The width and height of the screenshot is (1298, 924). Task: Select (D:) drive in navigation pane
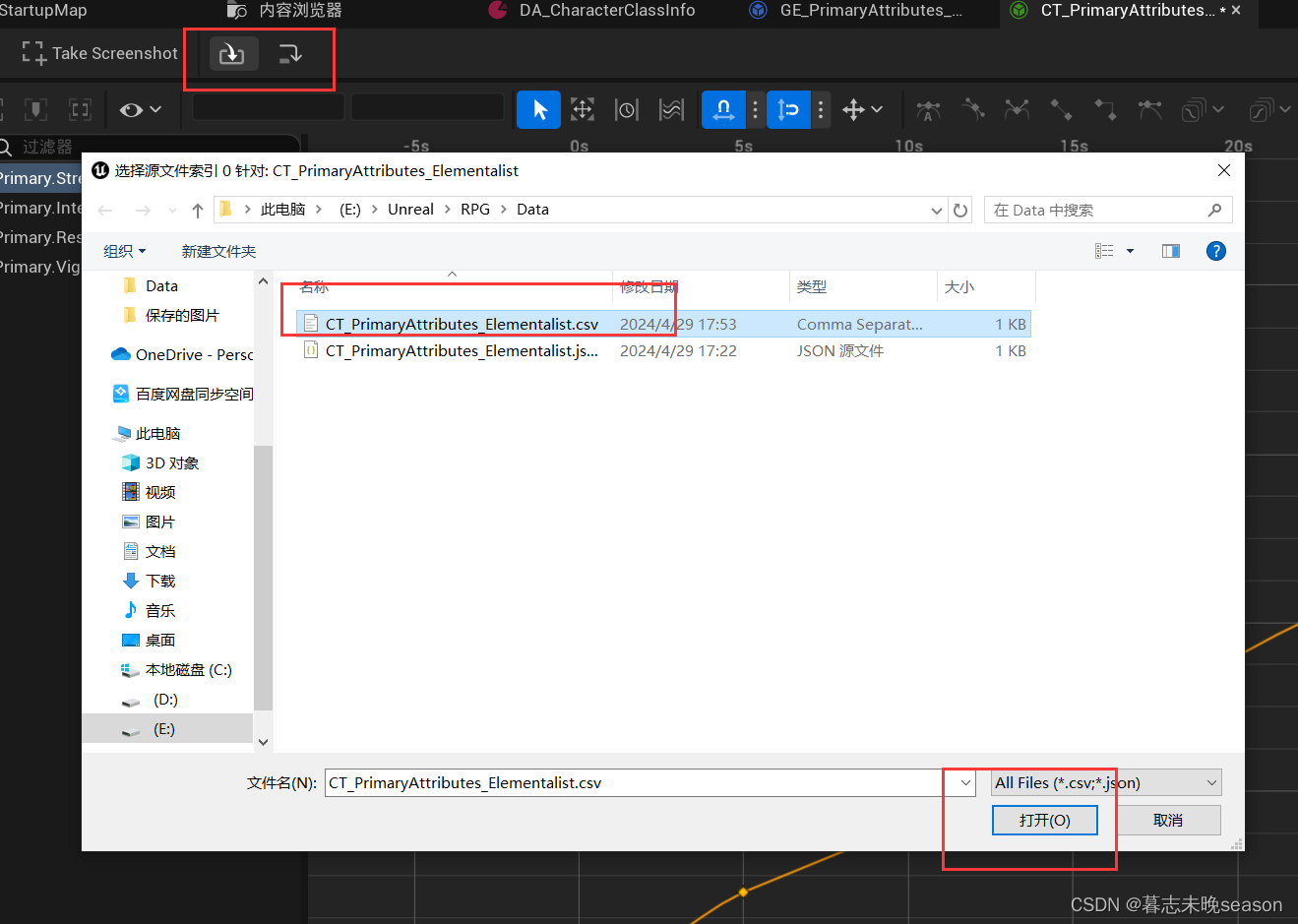tap(165, 700)
